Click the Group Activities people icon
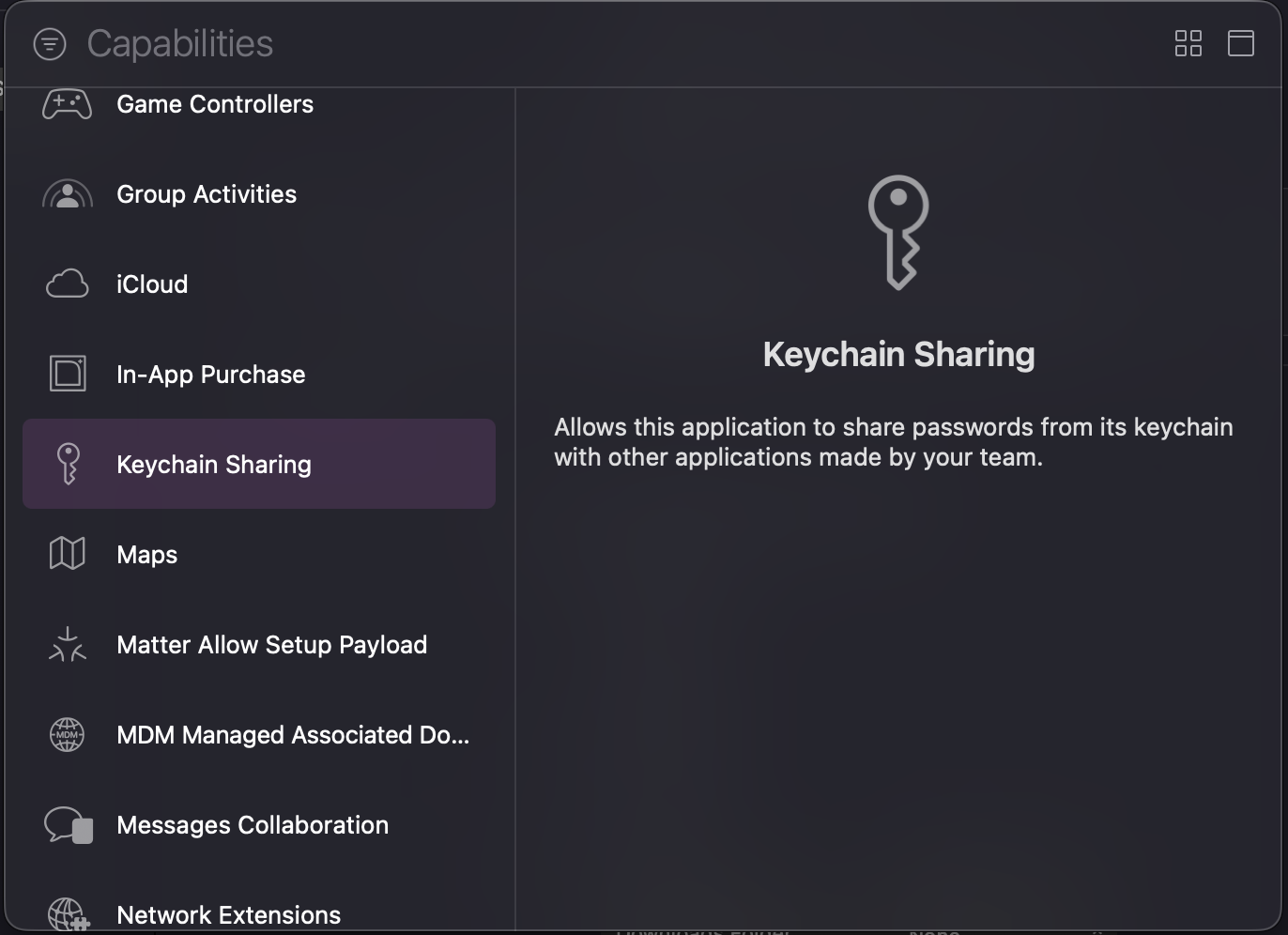Viewport: 1288px width, 935px height. click(68, 194)
